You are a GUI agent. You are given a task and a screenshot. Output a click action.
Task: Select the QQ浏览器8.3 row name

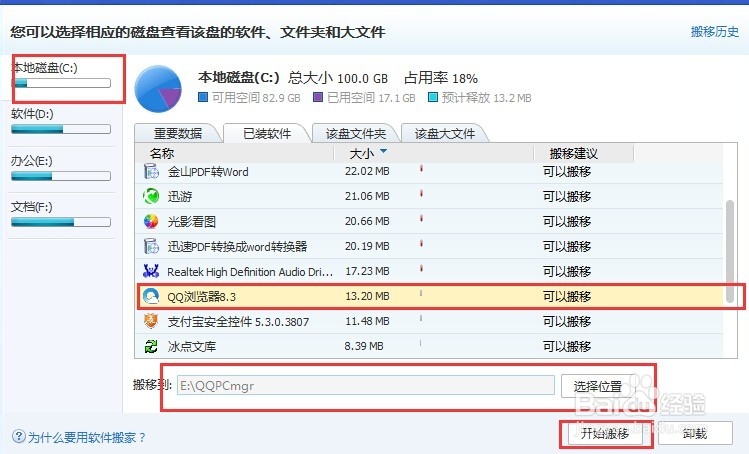(202, 297)
